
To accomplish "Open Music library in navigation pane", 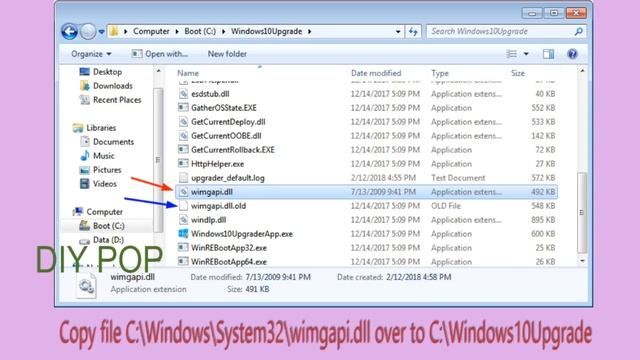I will coord(97,156).
